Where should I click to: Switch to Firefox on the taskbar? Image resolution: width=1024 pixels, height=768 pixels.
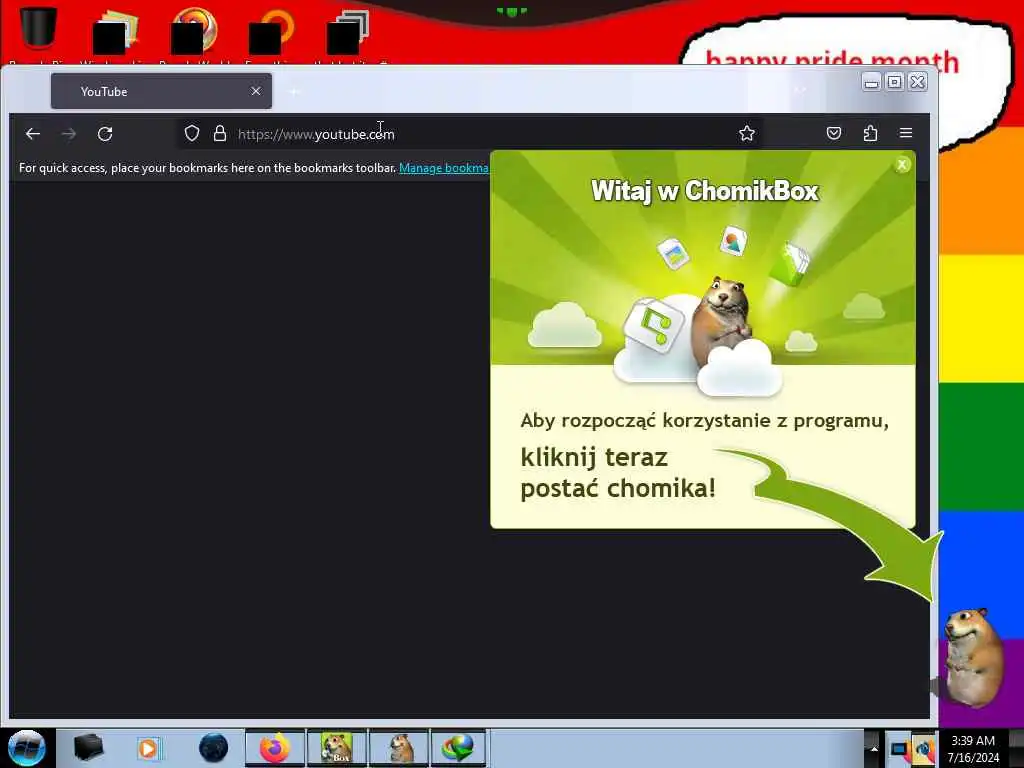[x=275, y=748]
